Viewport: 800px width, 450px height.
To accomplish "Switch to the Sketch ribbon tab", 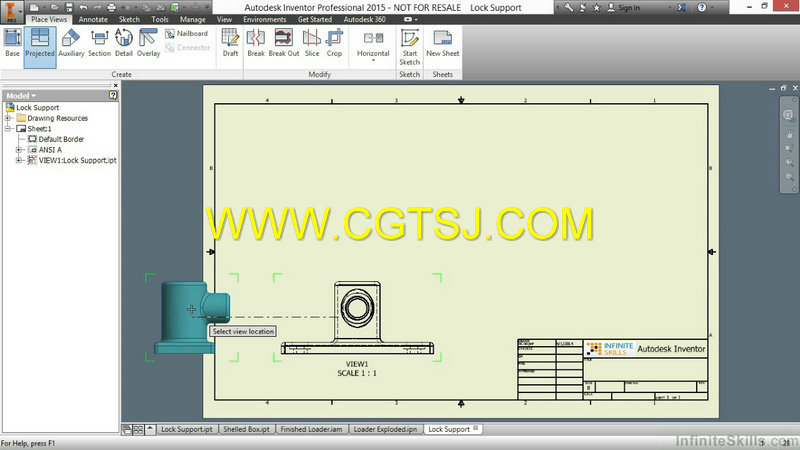I will [x=129, y=19].
